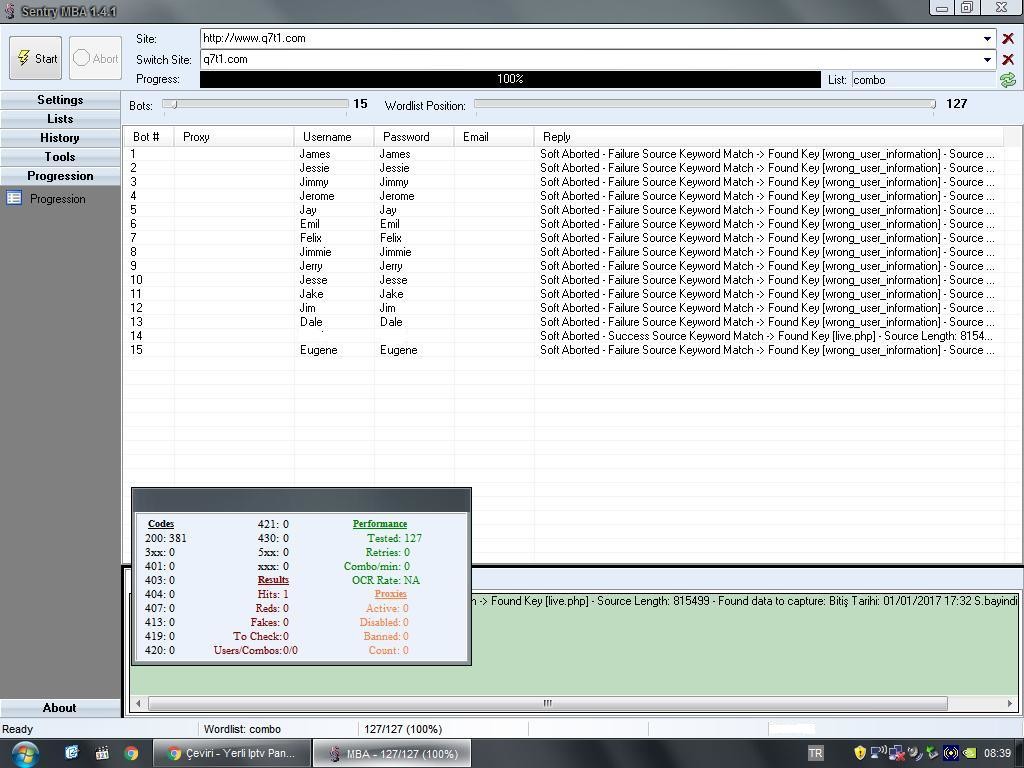This screenshot has height=768, width=1024.
Task: Clear the Switch Site field red X
Action: coord(1007,60)
